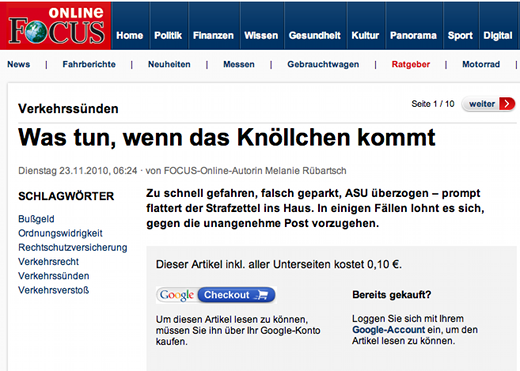
Task: Click the SCHLAGWÖRTER heading
Action: (x=66, y=196)
